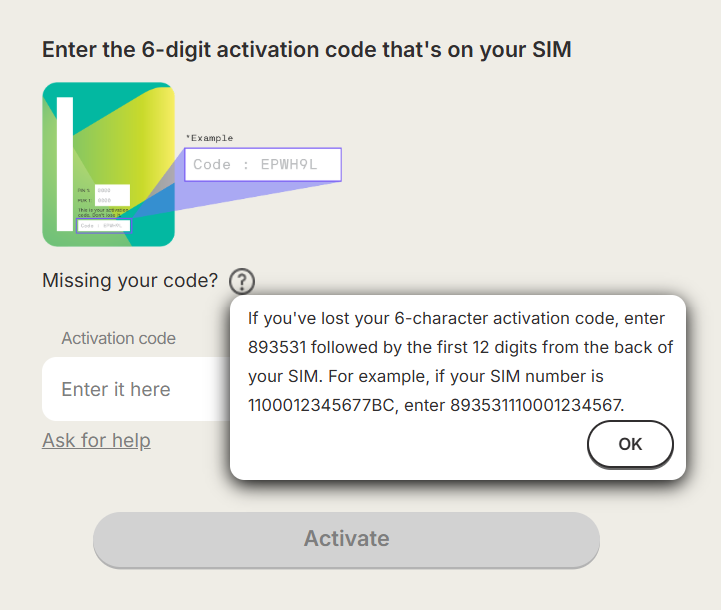Click the 6-digit activation code heading

click(306, 49)
